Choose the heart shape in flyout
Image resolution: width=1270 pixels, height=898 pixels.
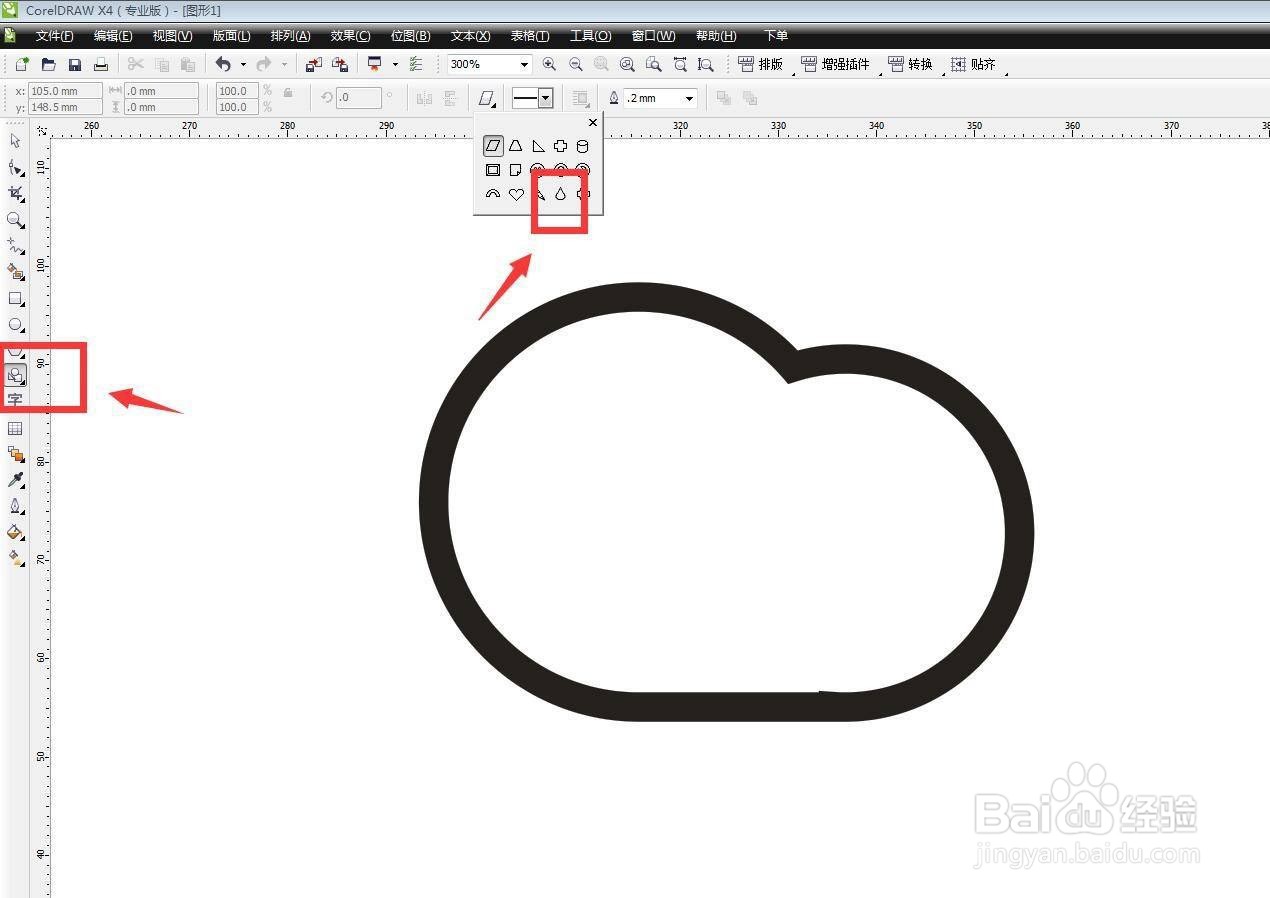(516, 194)
